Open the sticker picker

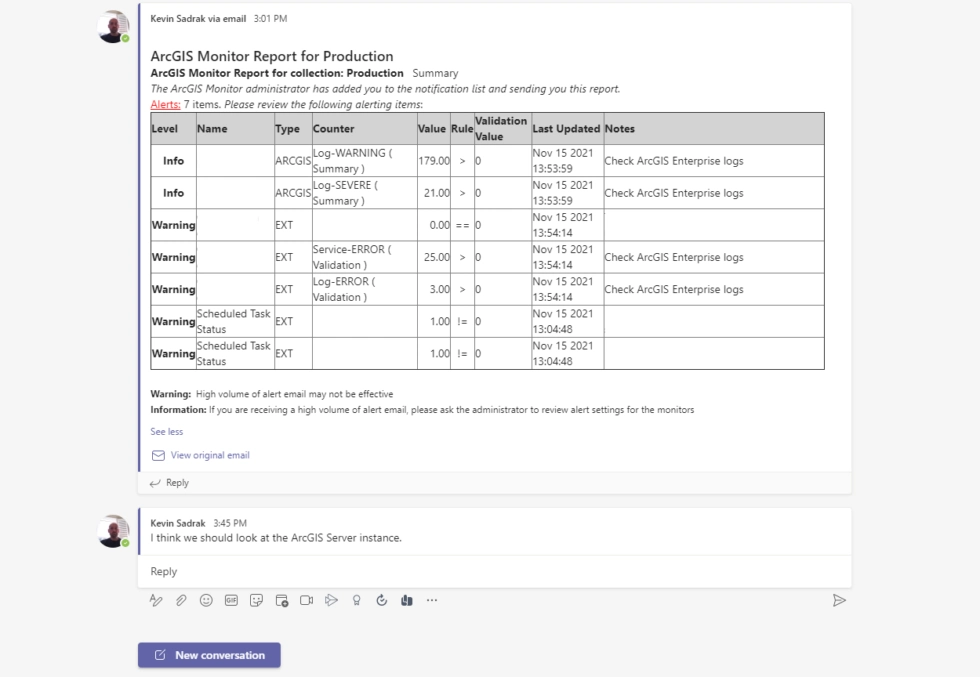tap(256, 599)
